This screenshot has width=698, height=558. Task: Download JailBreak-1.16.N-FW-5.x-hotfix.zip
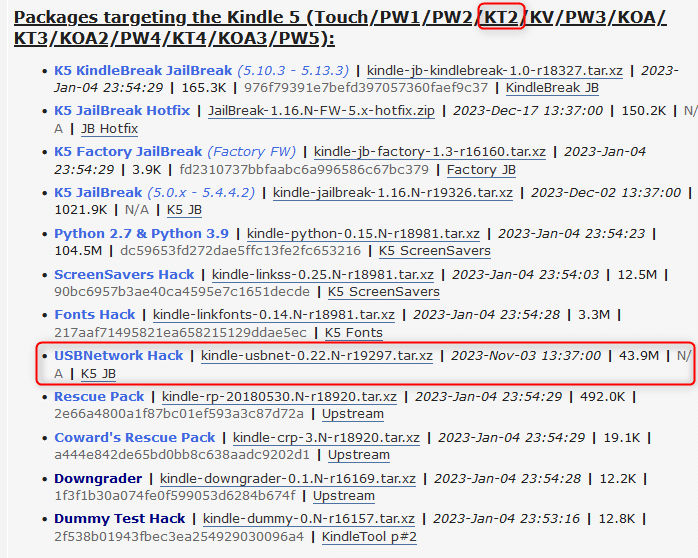click(x=321, y=110)
